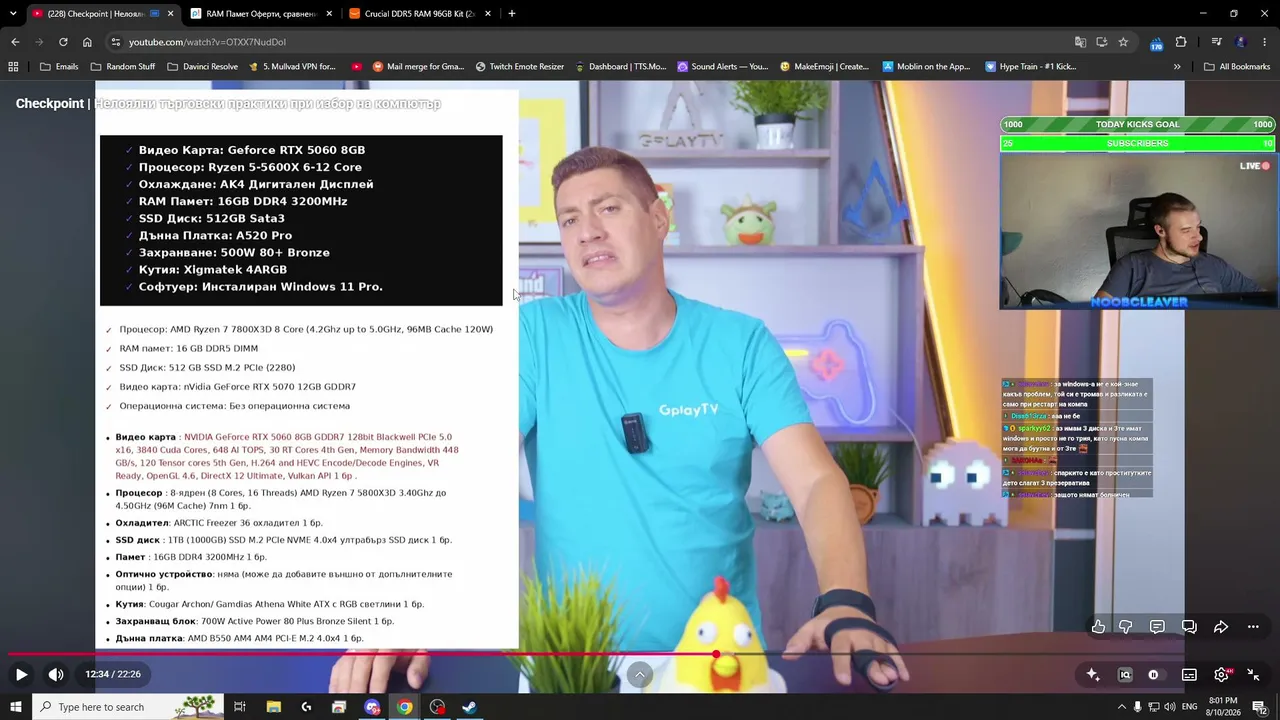Close the Crucial DDR5 RAM tab
Screen dimensions: 1280x720
[x=488, y=14]
